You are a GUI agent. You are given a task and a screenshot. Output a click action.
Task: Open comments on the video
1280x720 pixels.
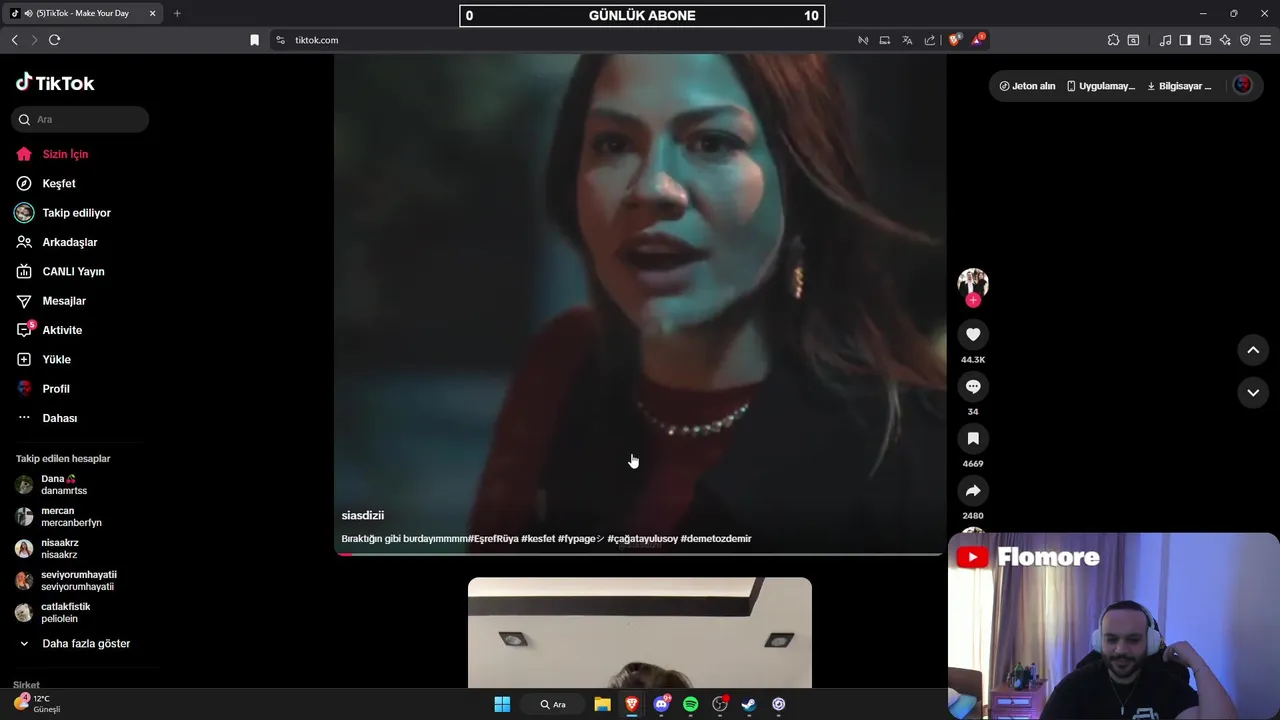[x=973, y=386]
